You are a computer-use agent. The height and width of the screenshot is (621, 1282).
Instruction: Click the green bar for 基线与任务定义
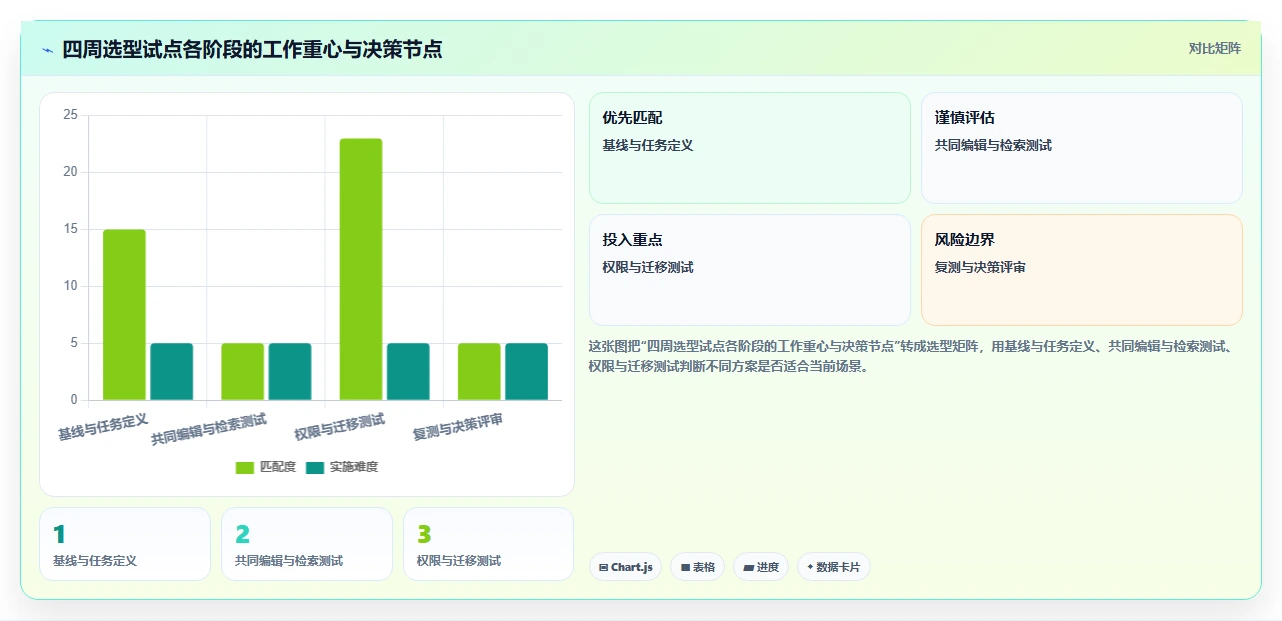click(x=124, y=315)
